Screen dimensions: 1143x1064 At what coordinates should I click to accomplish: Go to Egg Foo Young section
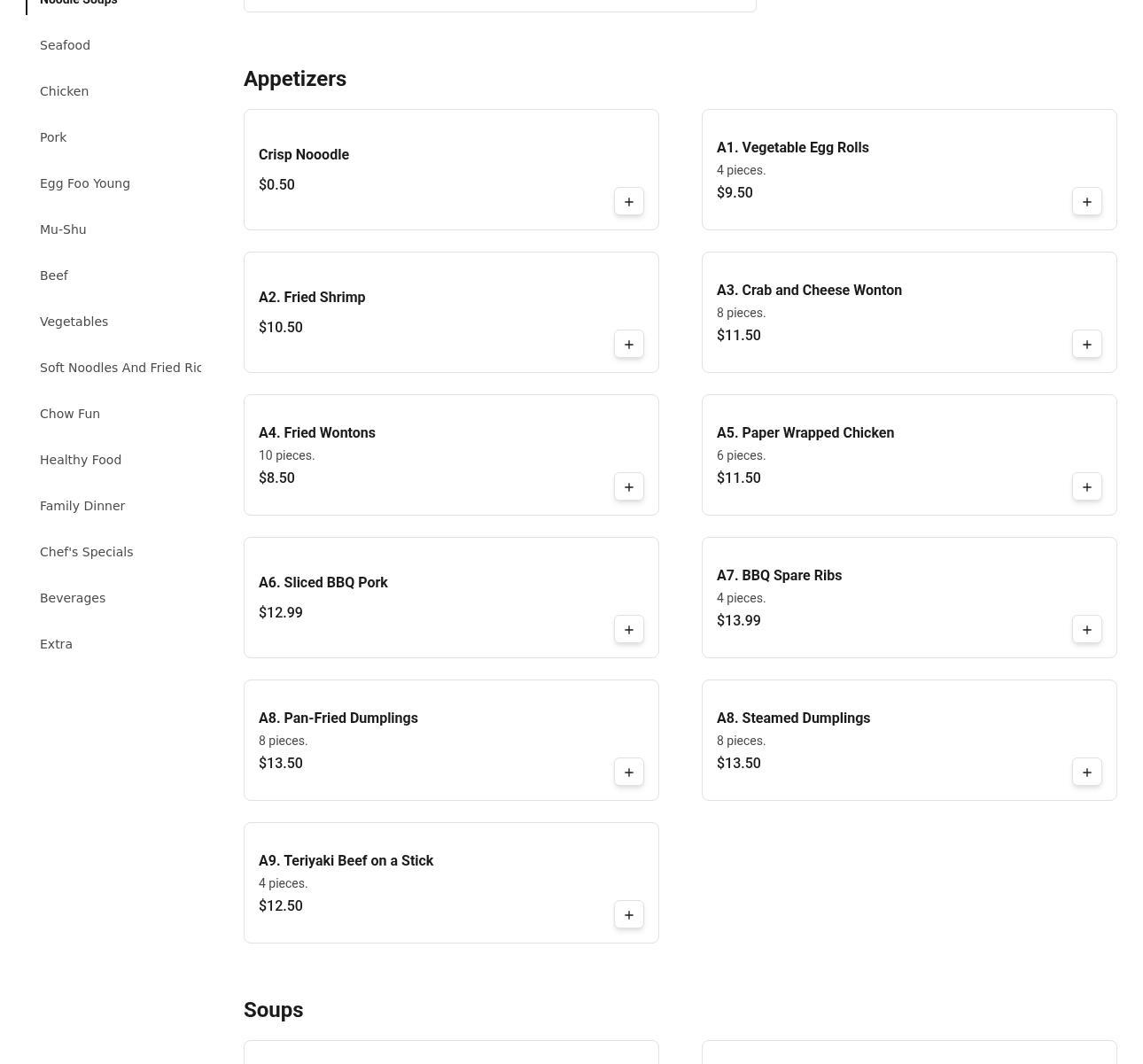(84, 183)
